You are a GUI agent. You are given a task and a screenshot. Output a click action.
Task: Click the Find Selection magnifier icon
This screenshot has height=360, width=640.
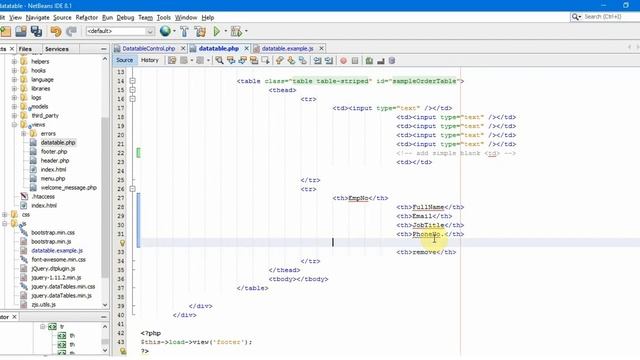pyautogui.click(x=220, y=60)
